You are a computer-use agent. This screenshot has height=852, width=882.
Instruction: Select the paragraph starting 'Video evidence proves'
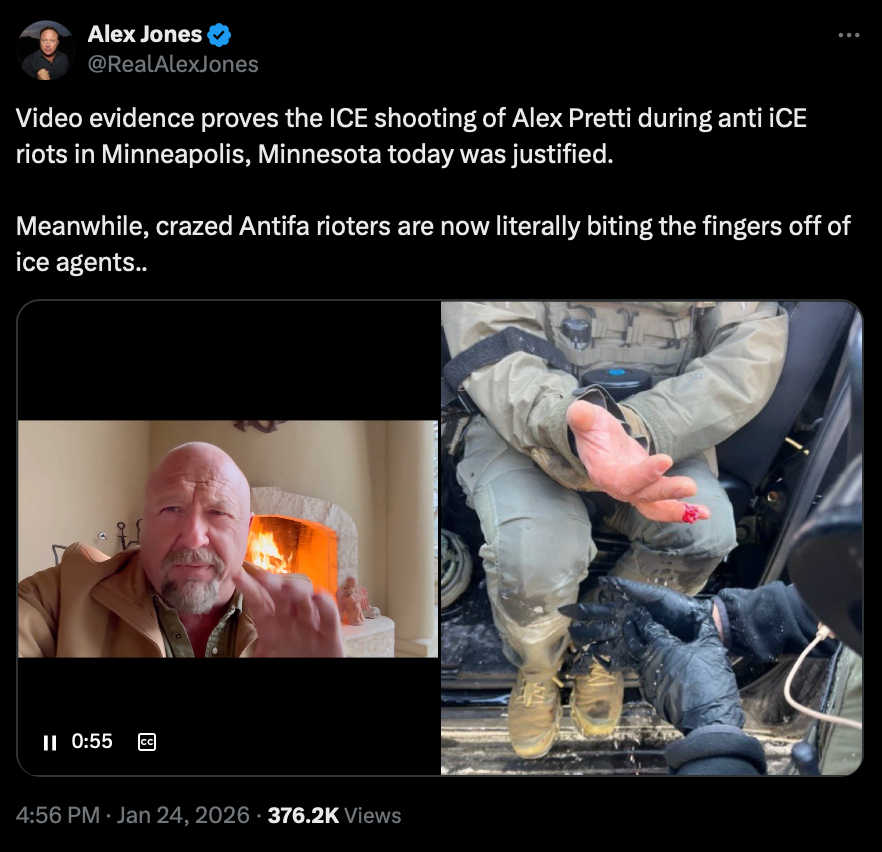click(x=411, y=136)
